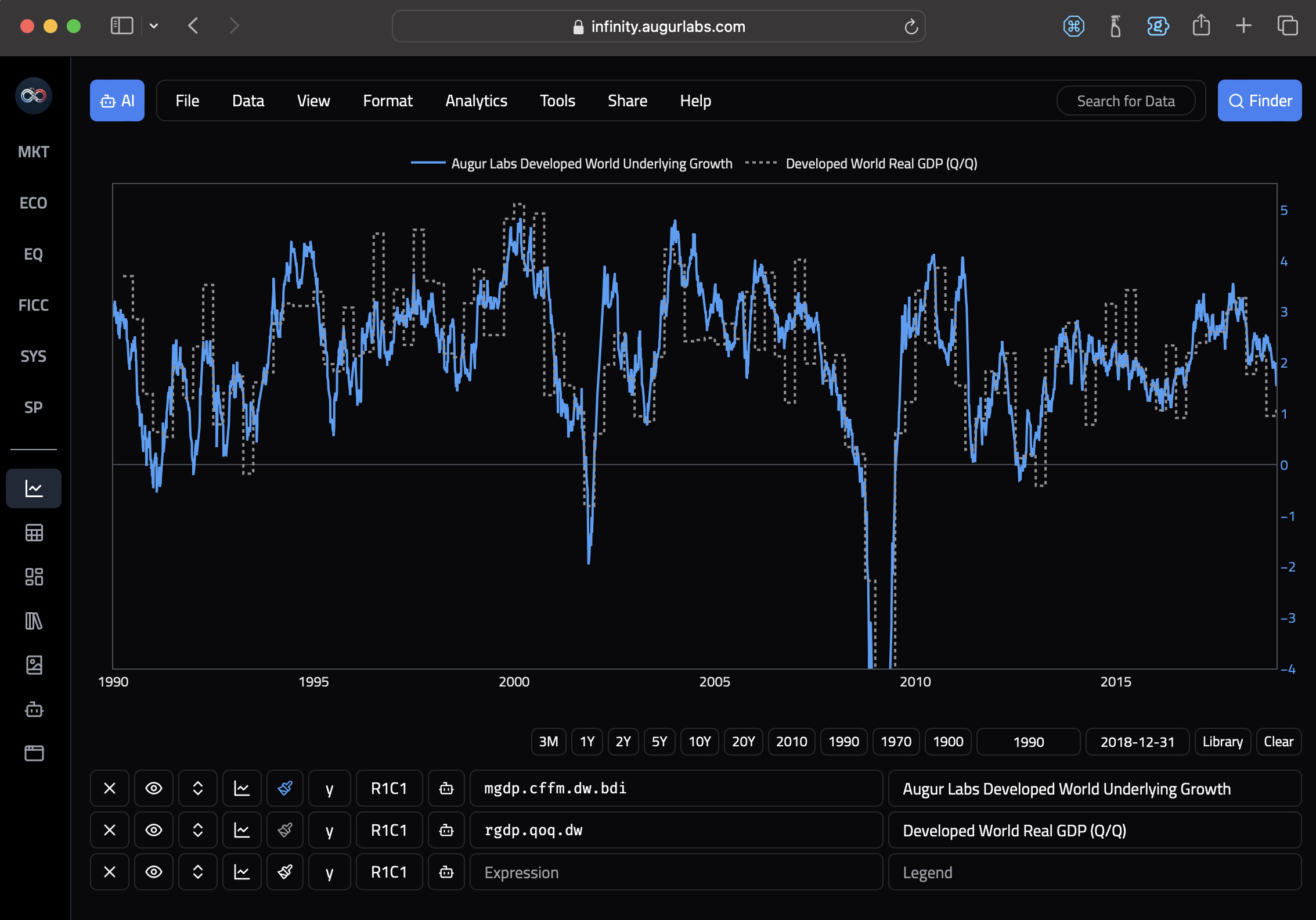The image size is (1316, 920).
Task: Expand the reorder control on the first series row
Action: pyautogui.click(x=197, y=788)
